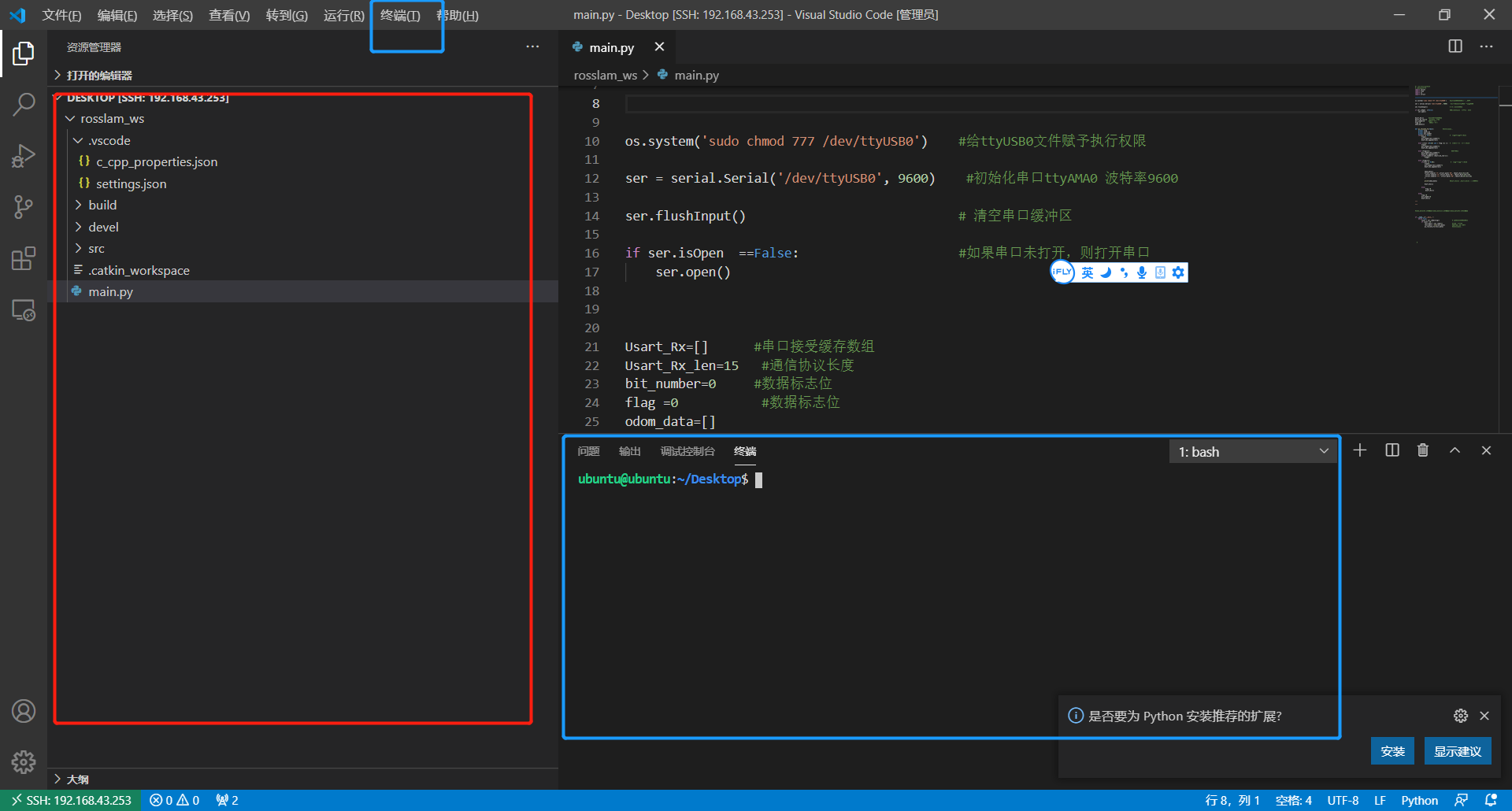Screen dimensions: 1512x811
Task: Open editor more actions ellipsis
Action: [1486, 46]
